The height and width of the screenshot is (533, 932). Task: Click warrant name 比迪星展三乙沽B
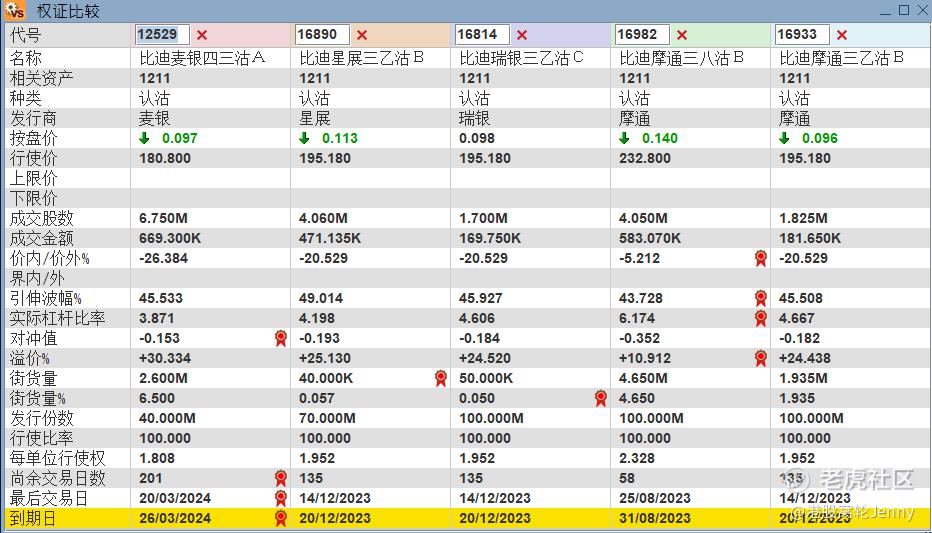click(361, 58)
